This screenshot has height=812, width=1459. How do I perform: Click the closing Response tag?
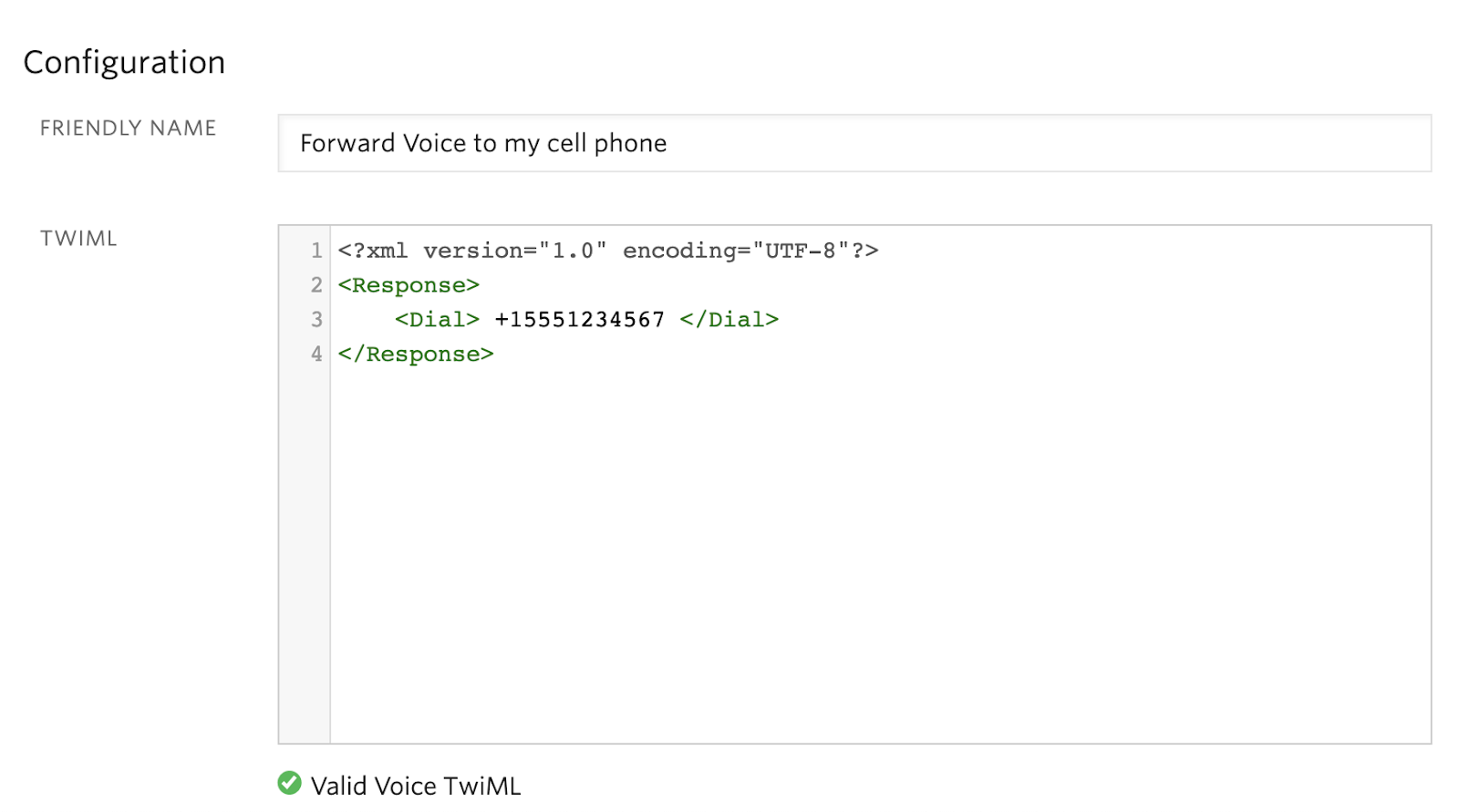click(416, 355)
